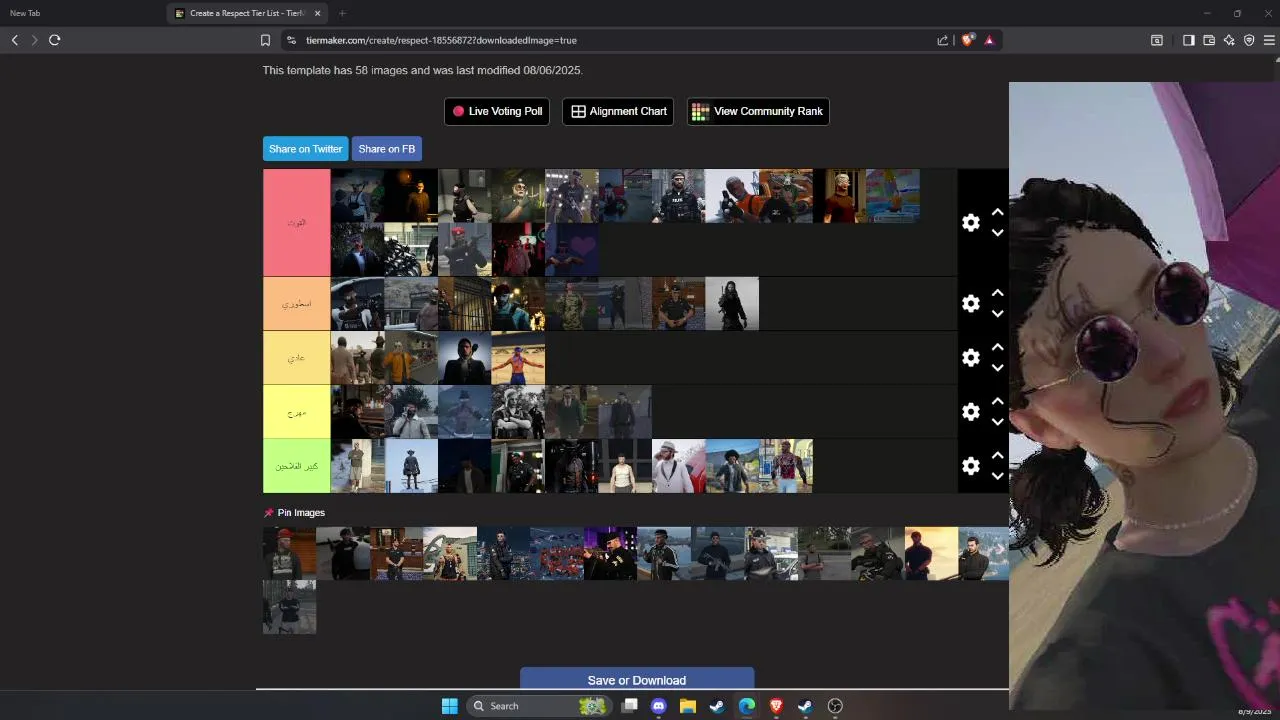The image size is (1280, 720).
Task: Open the Alignment Chart view
Action: point(618,111)
